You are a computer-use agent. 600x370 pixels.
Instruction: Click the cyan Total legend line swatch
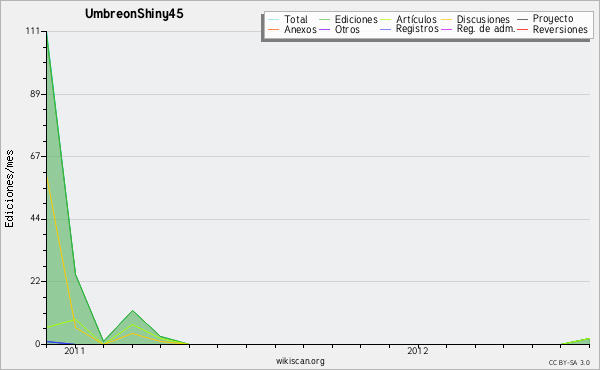(274, 20)
